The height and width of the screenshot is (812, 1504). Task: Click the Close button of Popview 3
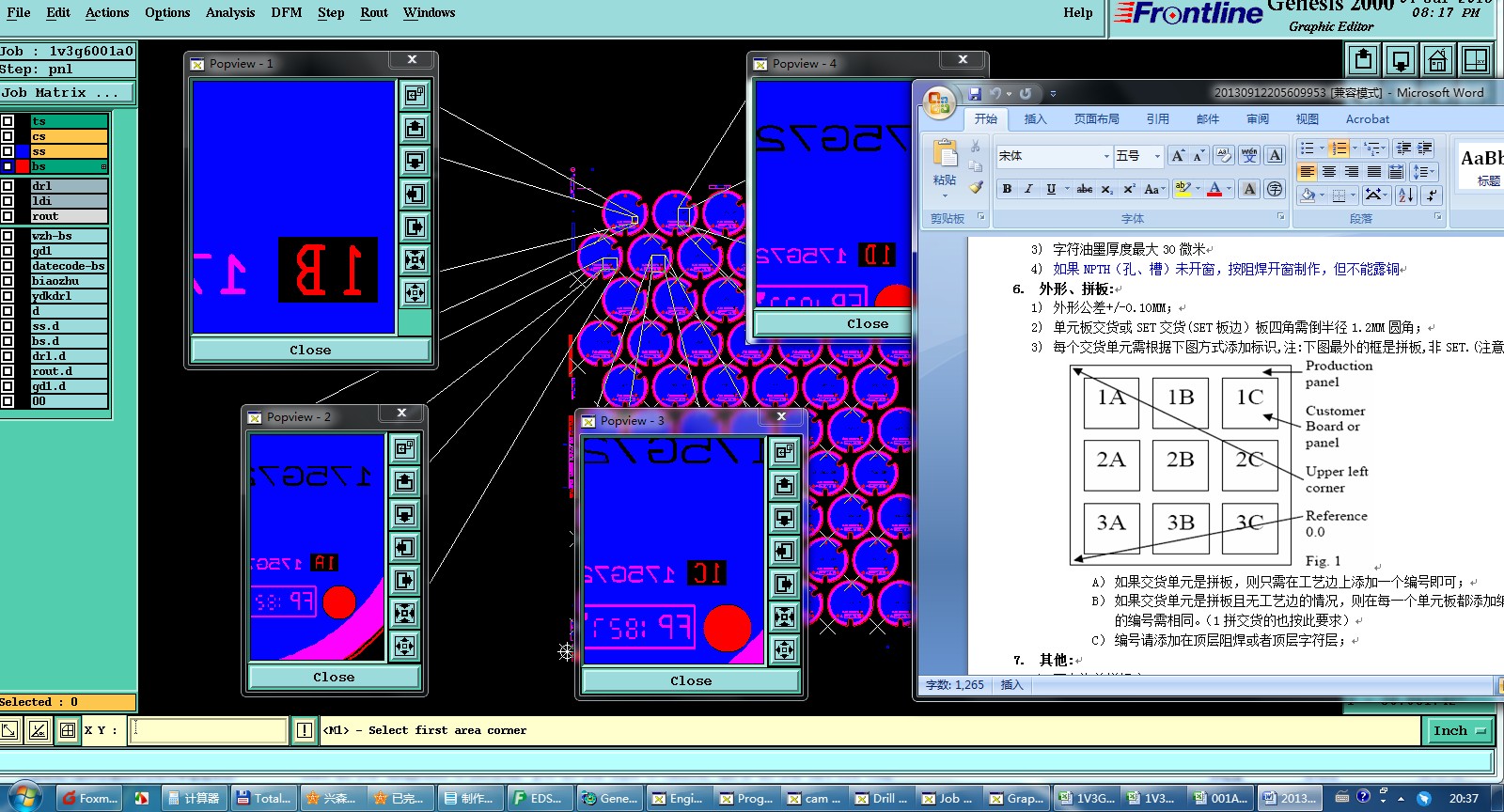coord(691,680)
